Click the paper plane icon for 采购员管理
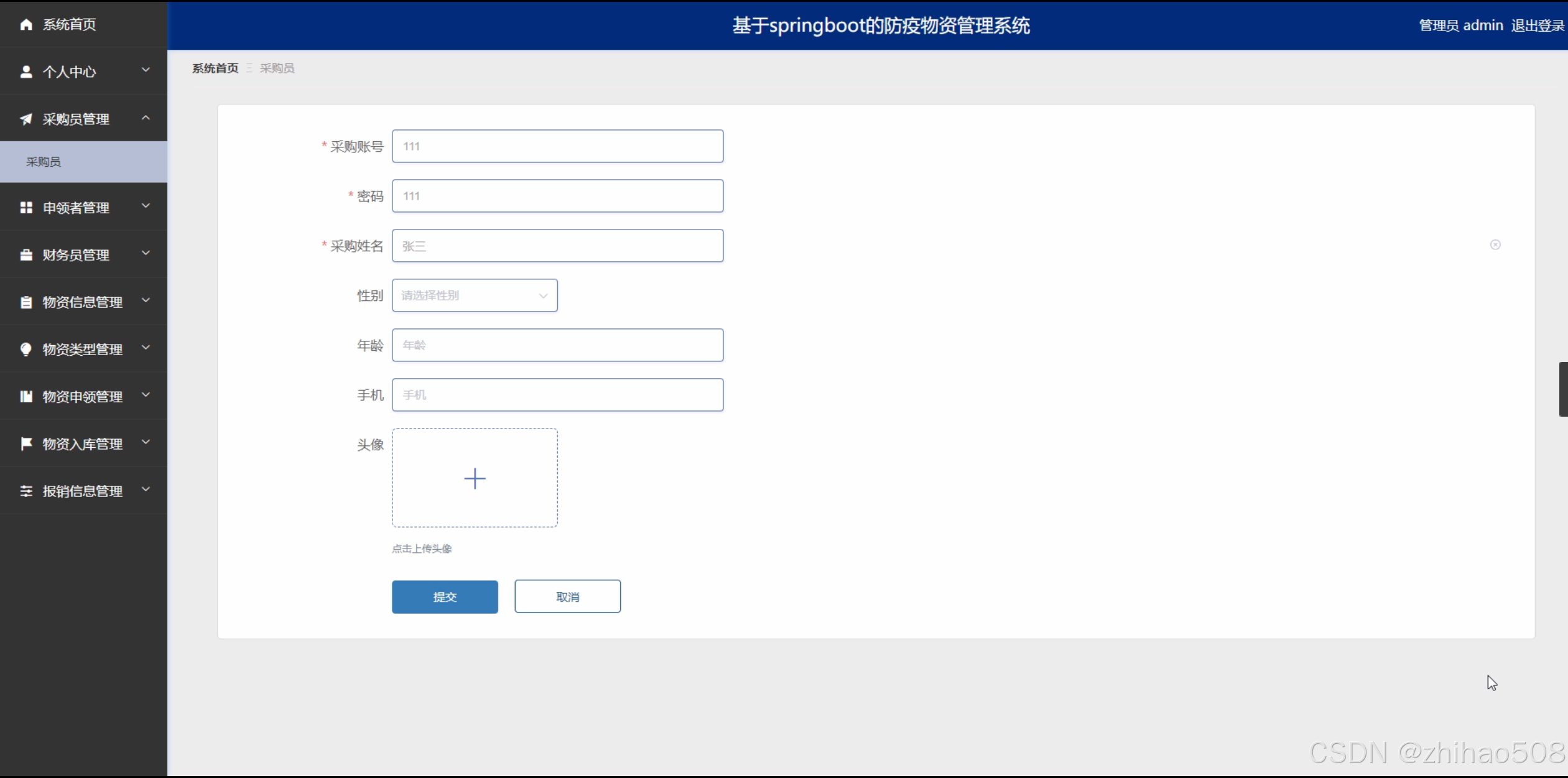 point(26,119)
